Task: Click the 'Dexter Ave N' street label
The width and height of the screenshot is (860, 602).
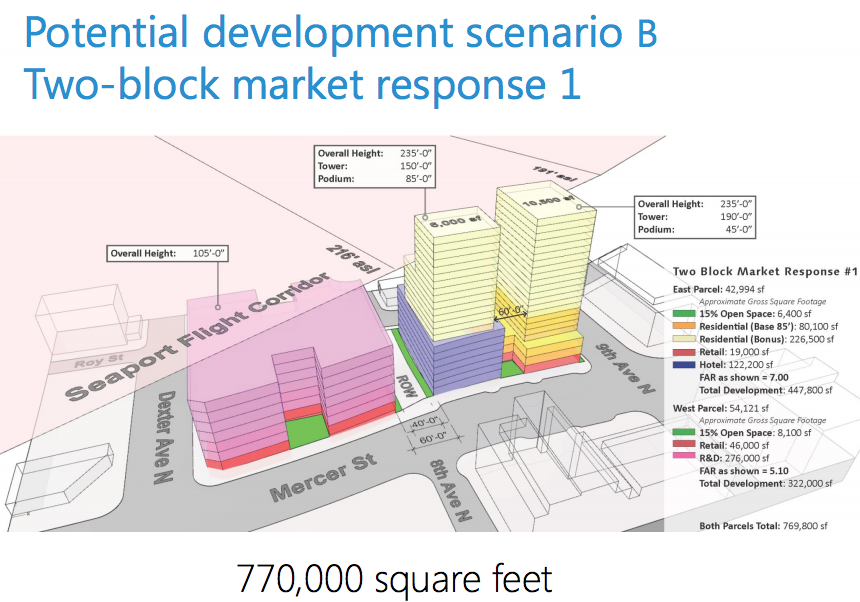Action: [163, 438]
